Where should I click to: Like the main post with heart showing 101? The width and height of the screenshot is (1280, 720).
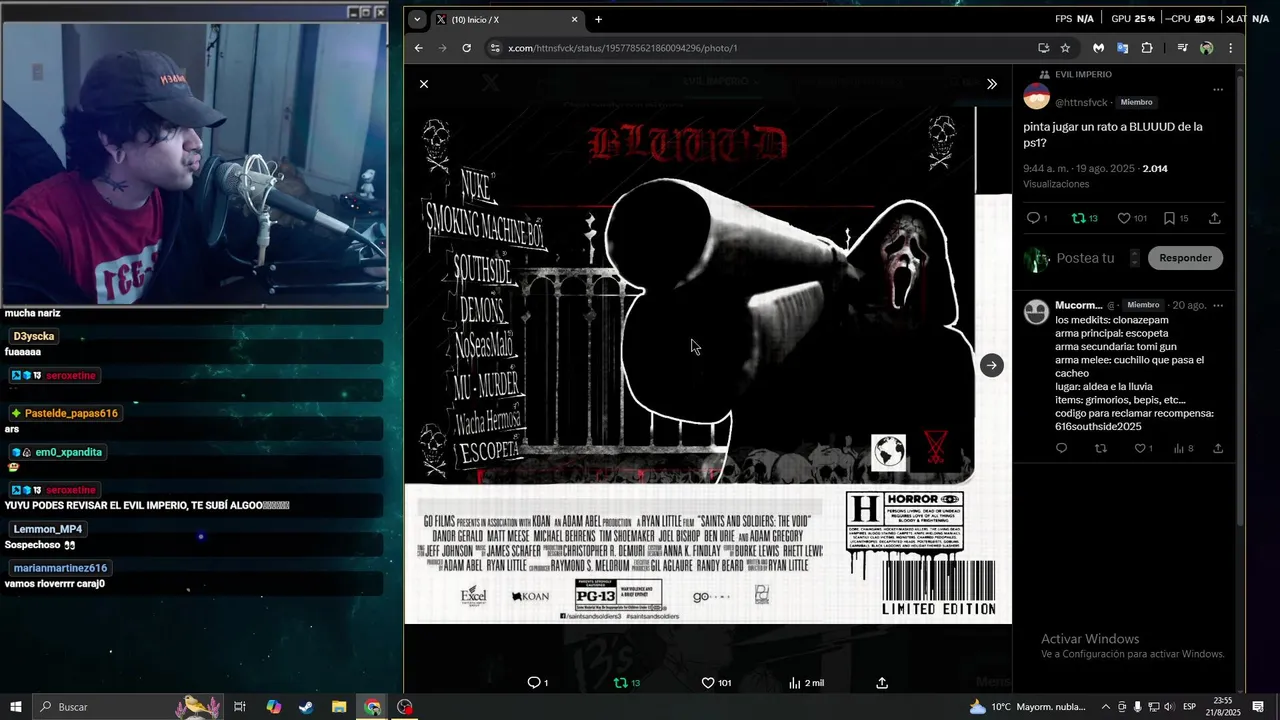click(x=1132, y=218)
